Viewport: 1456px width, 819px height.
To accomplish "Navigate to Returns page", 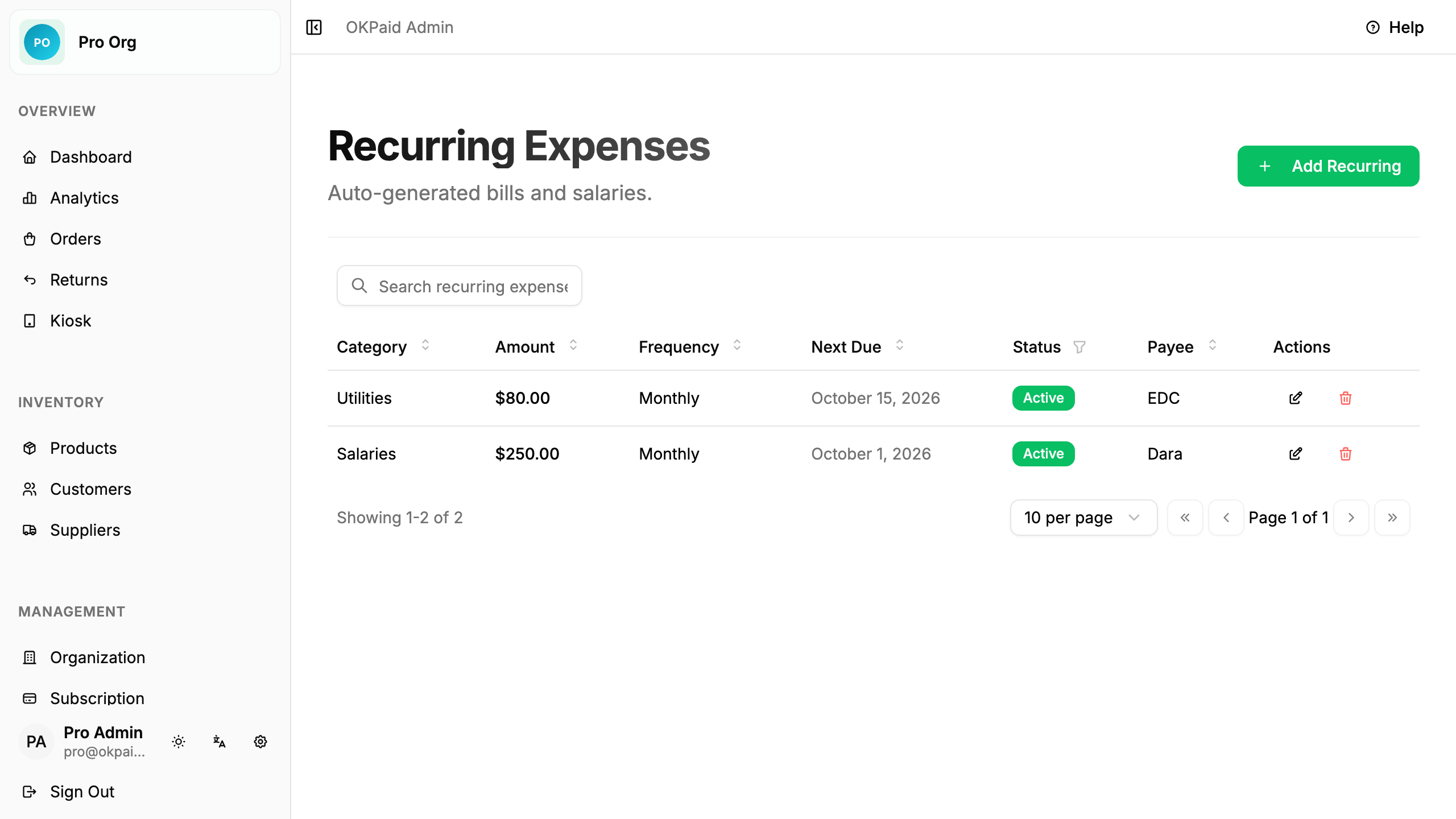I will tap(145, 280).
